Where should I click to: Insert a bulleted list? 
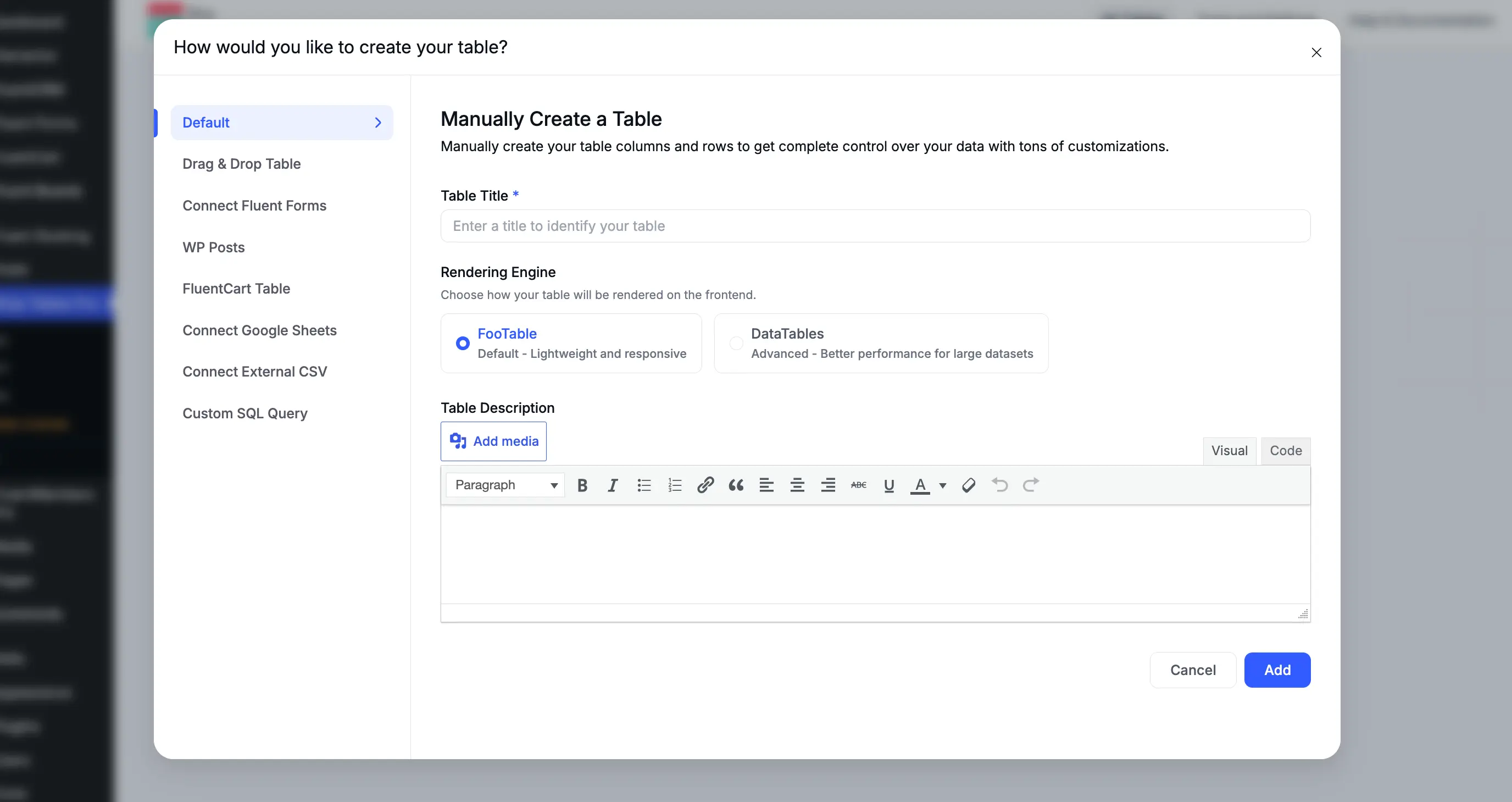tap(644, 485)
